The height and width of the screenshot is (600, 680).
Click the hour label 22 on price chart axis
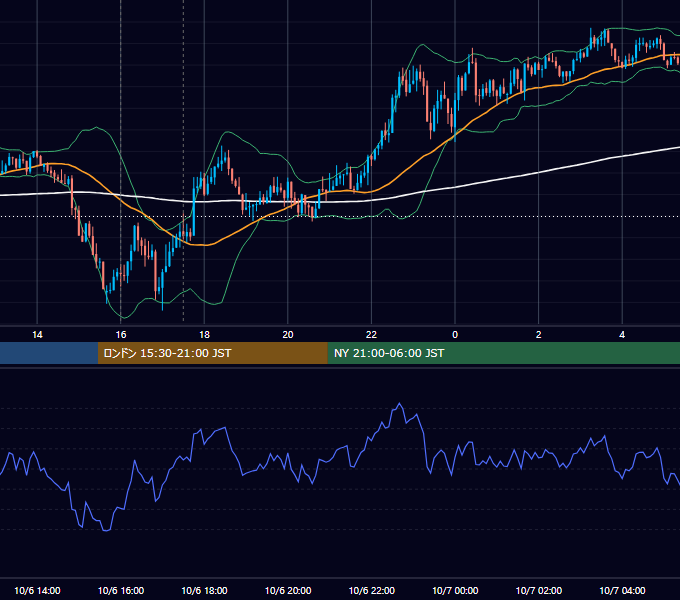372,335
